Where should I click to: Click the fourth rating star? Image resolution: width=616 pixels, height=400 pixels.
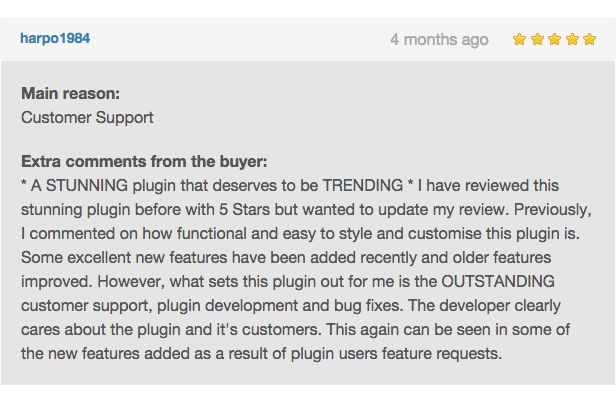[572, 39]
